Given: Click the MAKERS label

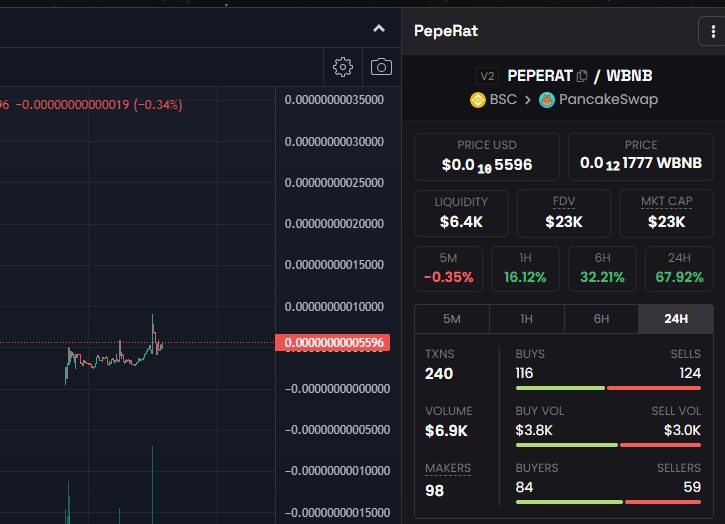Looking at the screenshot, I should [448, 469].
